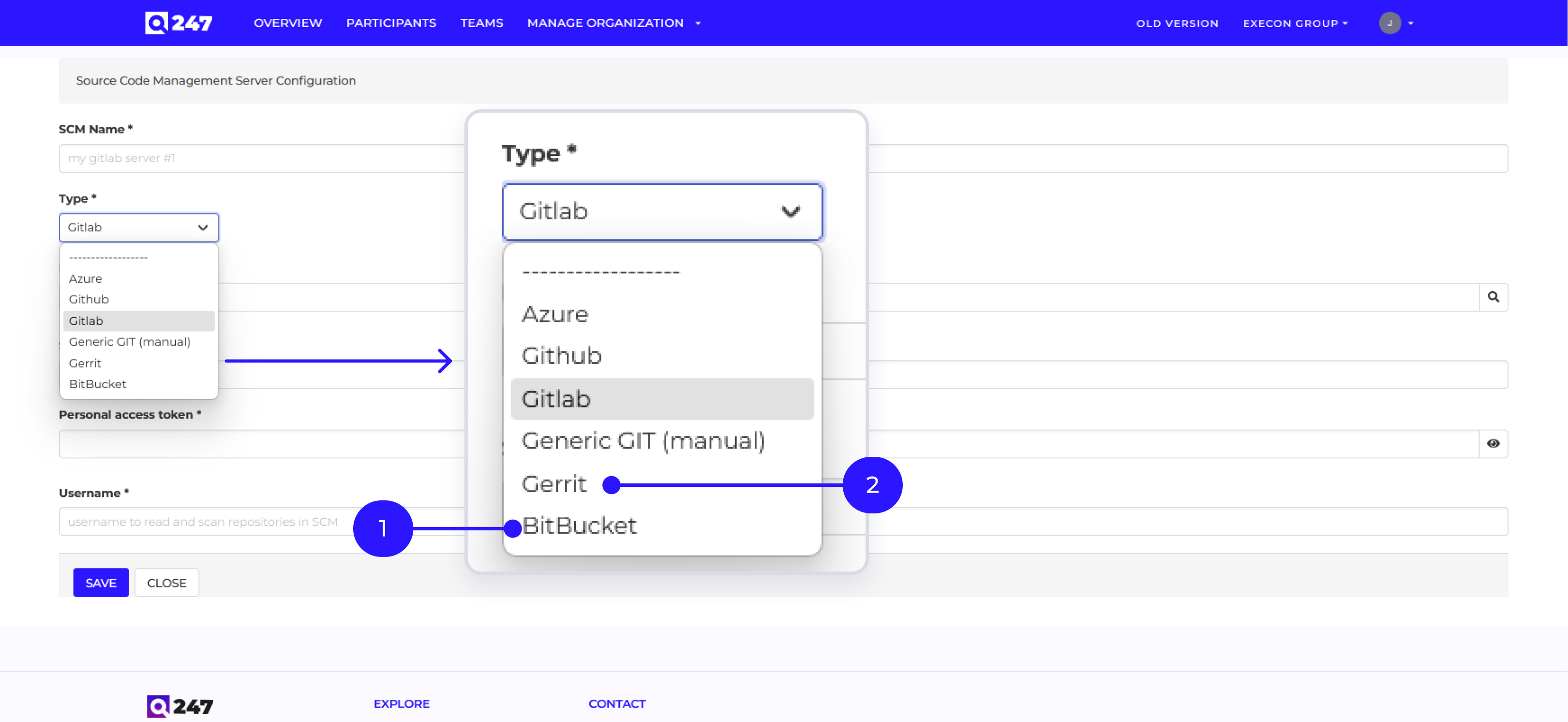Switch to Old Version link
The image size is (1568, 722).
[x=1177, y=23]
